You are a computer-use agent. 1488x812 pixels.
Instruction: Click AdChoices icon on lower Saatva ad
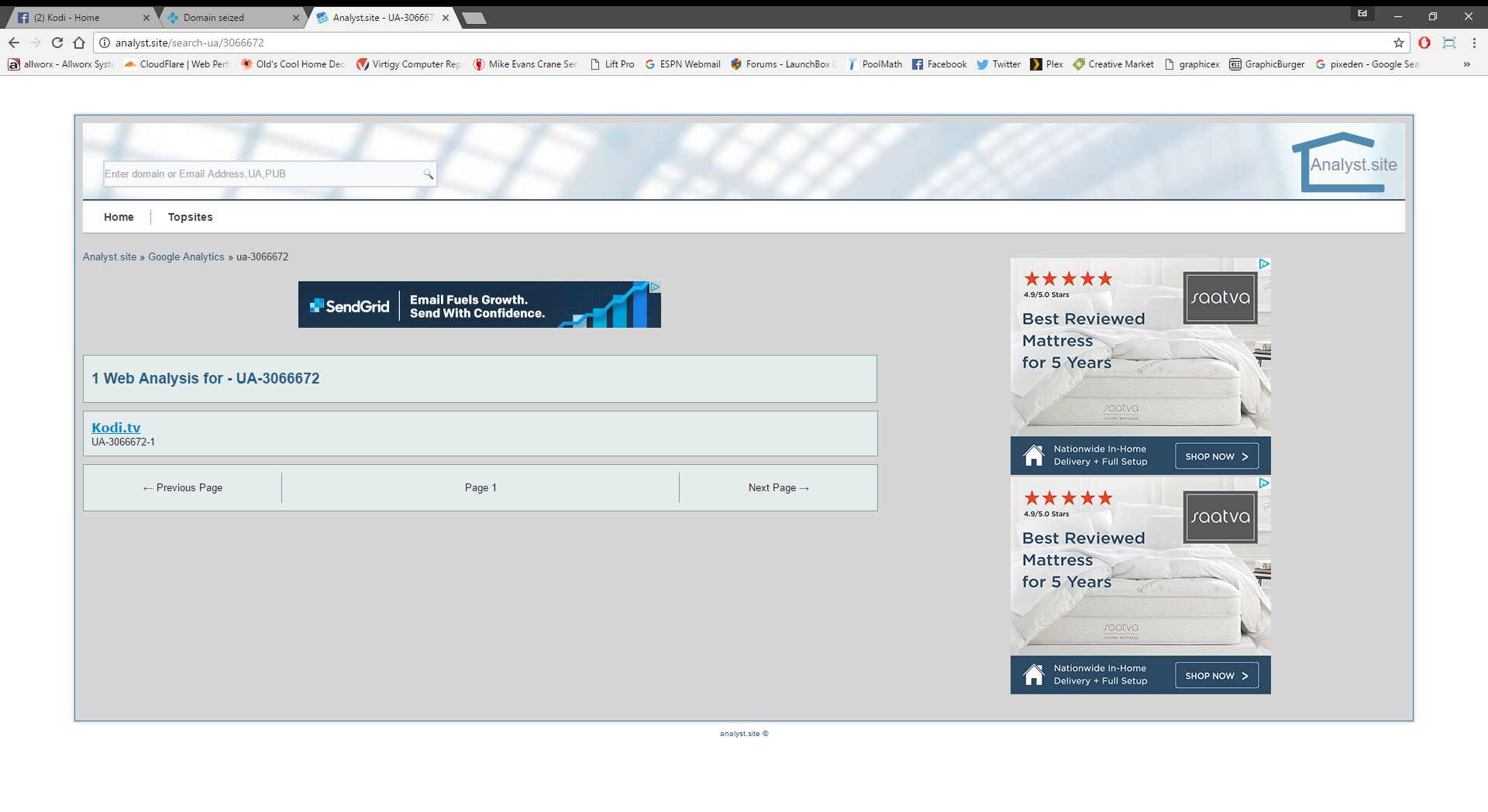pos(1264,483)
